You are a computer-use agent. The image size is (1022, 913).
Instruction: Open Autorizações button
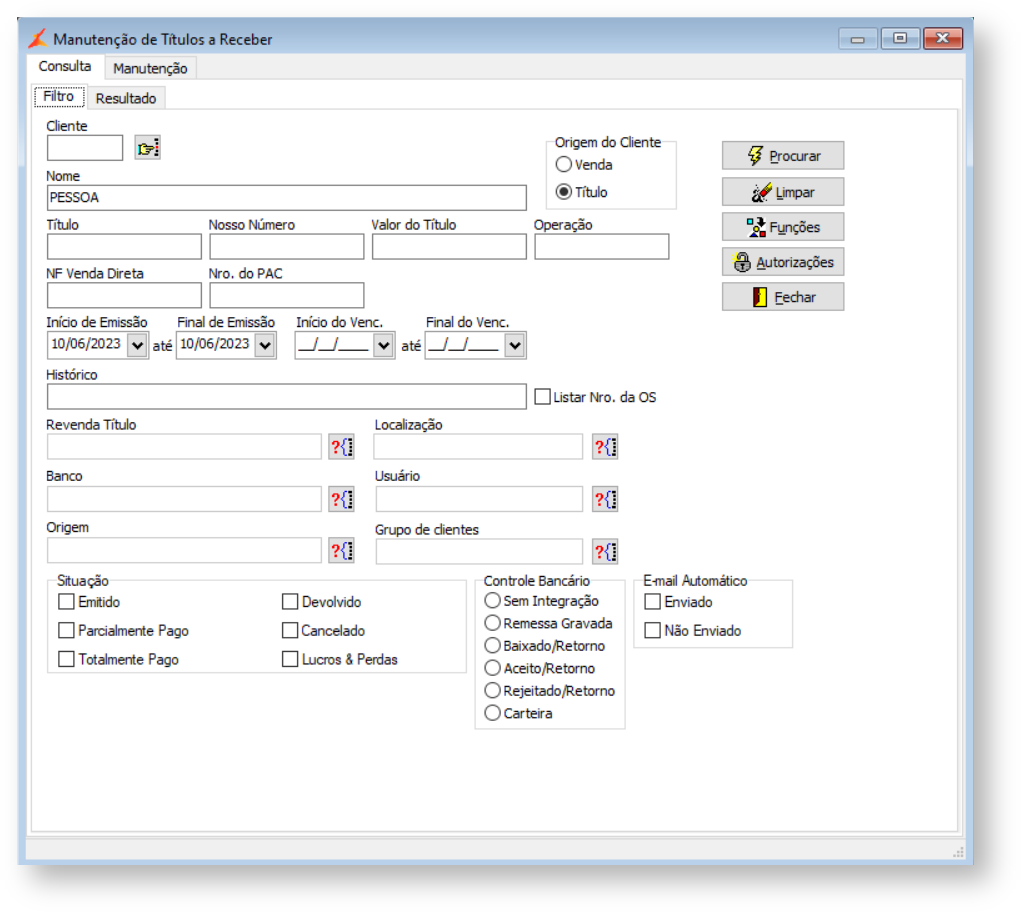(783, 262)
